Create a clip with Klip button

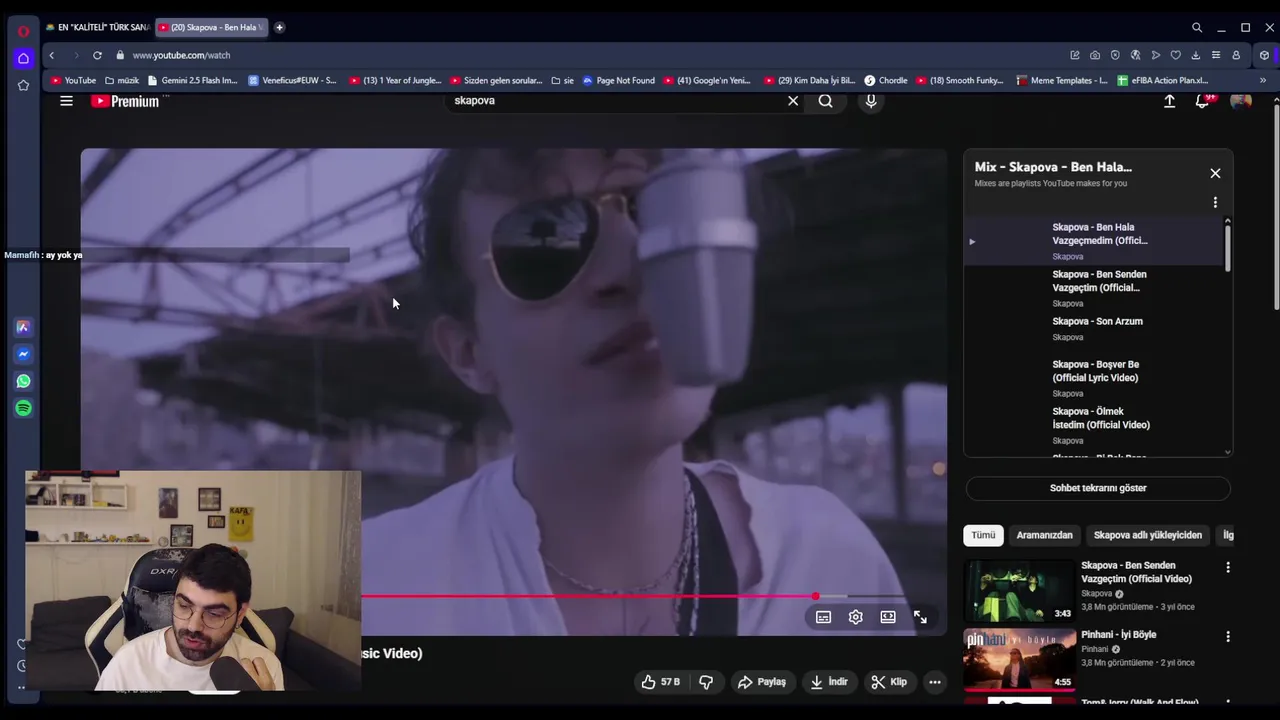(x=889, y=682)
